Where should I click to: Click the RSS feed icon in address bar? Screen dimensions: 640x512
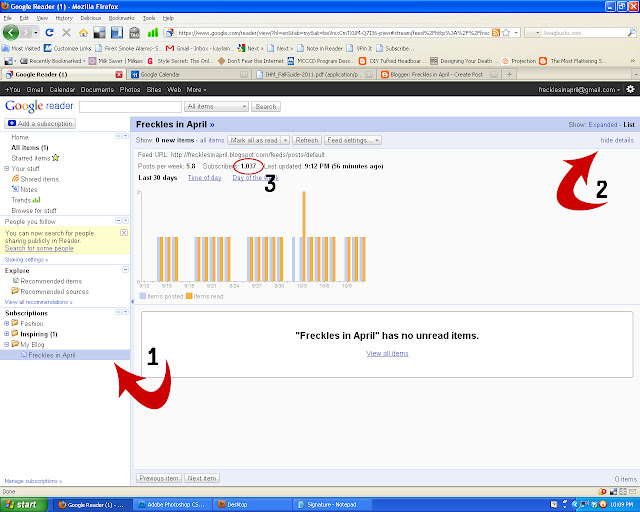coord(496,33)
